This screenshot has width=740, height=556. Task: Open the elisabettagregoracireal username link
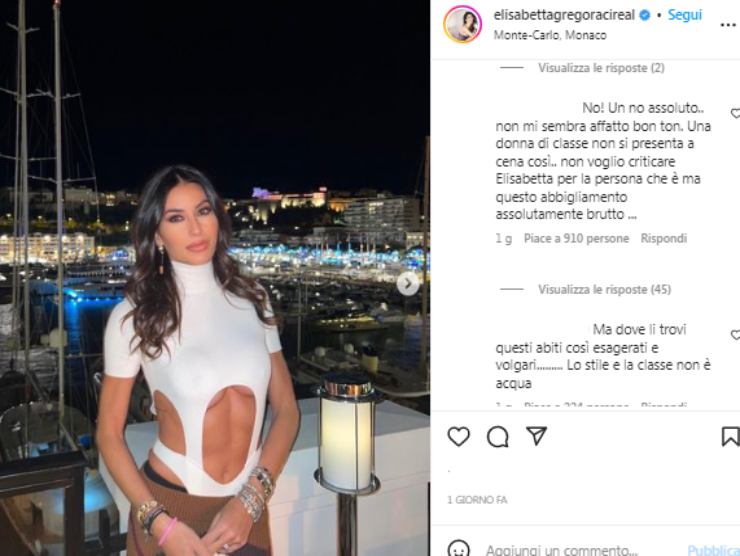564,15
